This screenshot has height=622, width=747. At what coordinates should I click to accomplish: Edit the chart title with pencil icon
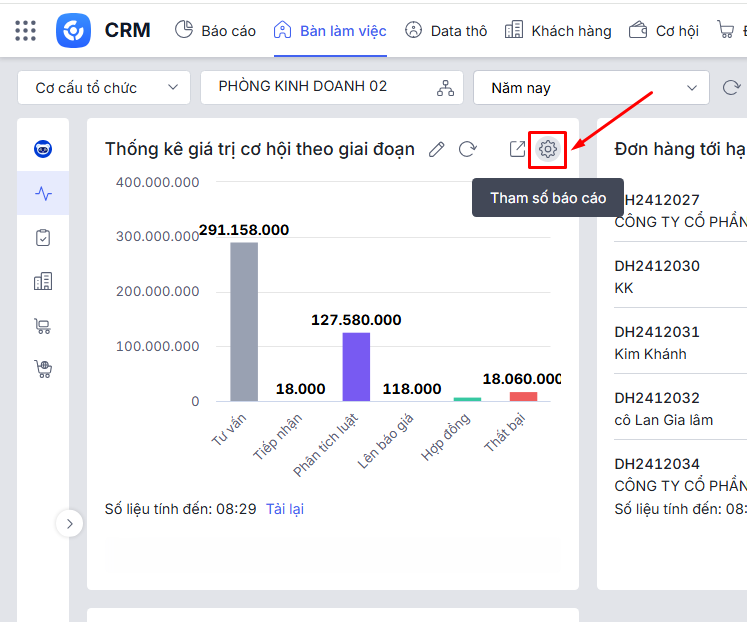(436, 149)
